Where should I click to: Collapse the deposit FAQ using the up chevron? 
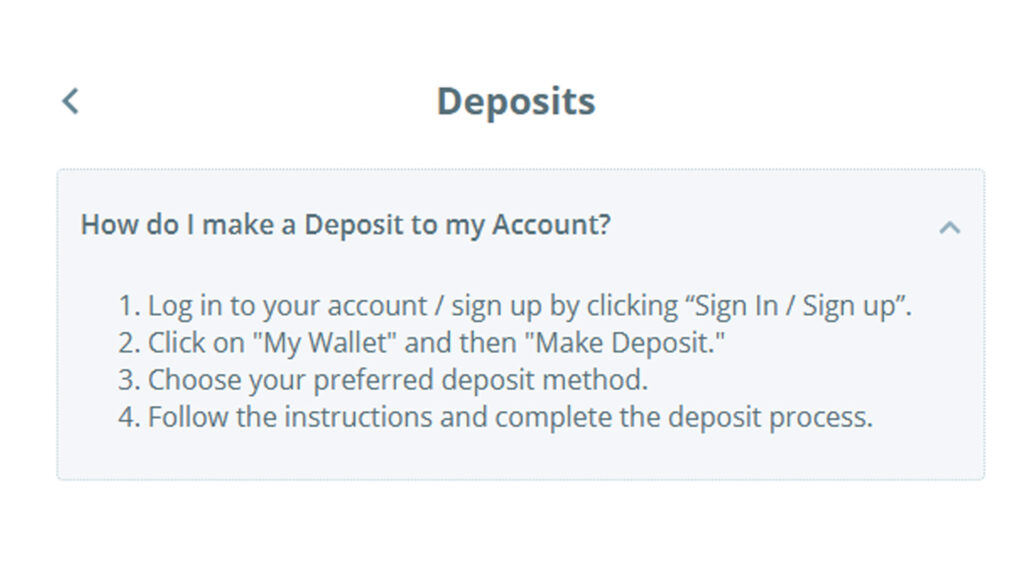pyautogui.click(x=950, y=227)
